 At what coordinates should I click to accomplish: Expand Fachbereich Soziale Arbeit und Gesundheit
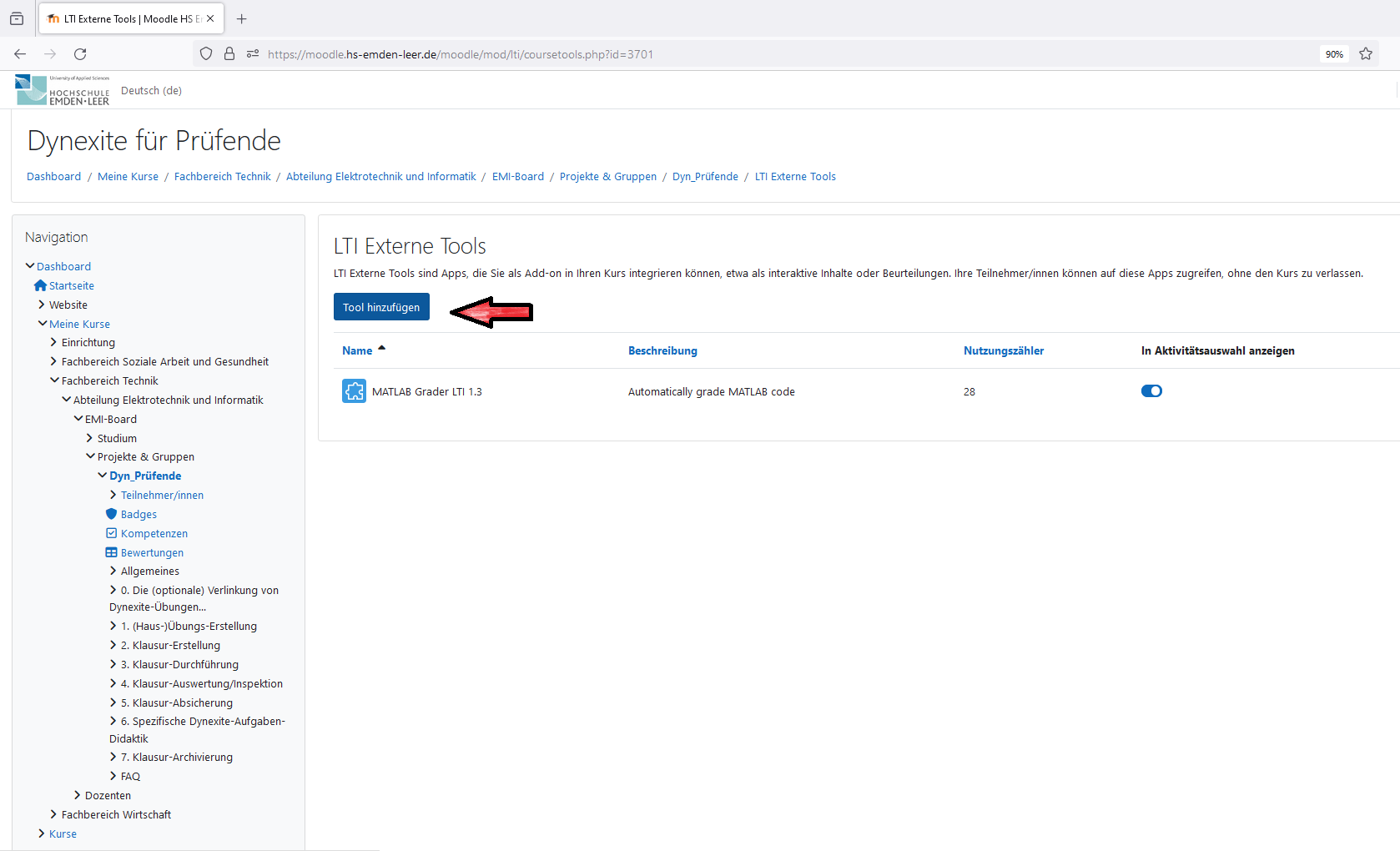pyautogui.click(x=54, y=361)
